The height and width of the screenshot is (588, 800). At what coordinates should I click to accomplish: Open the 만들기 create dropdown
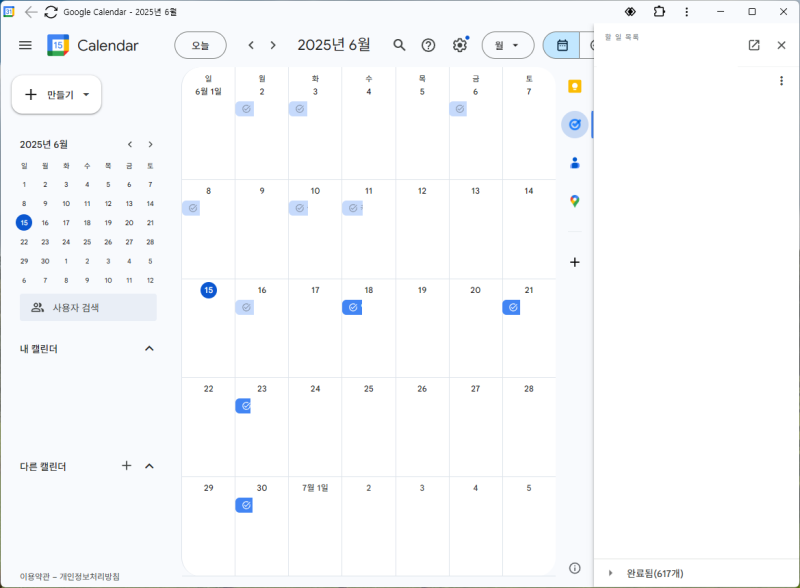pos(57,95)
